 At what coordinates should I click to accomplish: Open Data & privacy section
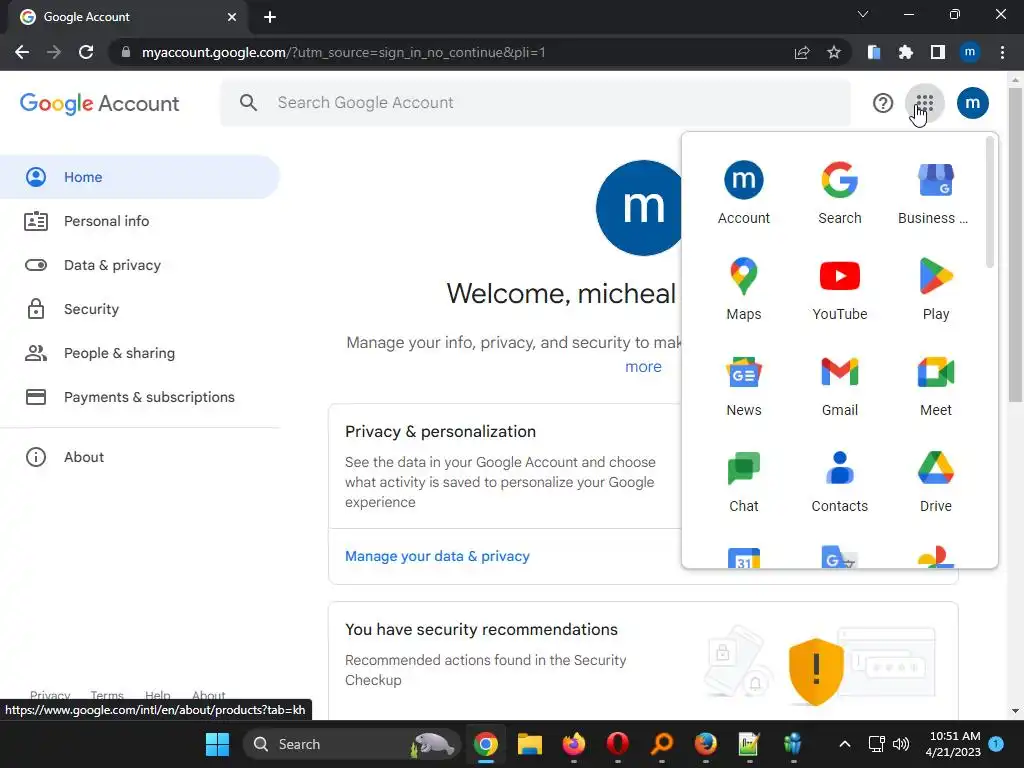click(140, 264)
